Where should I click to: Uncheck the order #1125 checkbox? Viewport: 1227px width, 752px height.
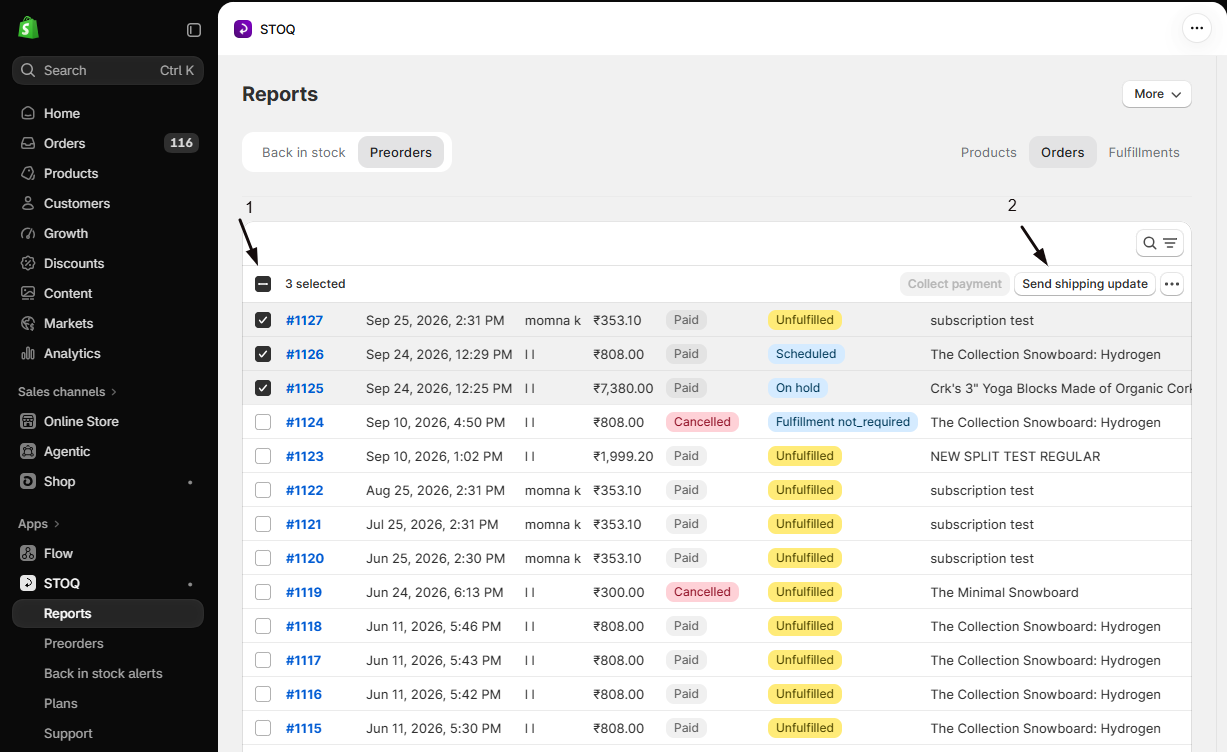coord(263,388)
